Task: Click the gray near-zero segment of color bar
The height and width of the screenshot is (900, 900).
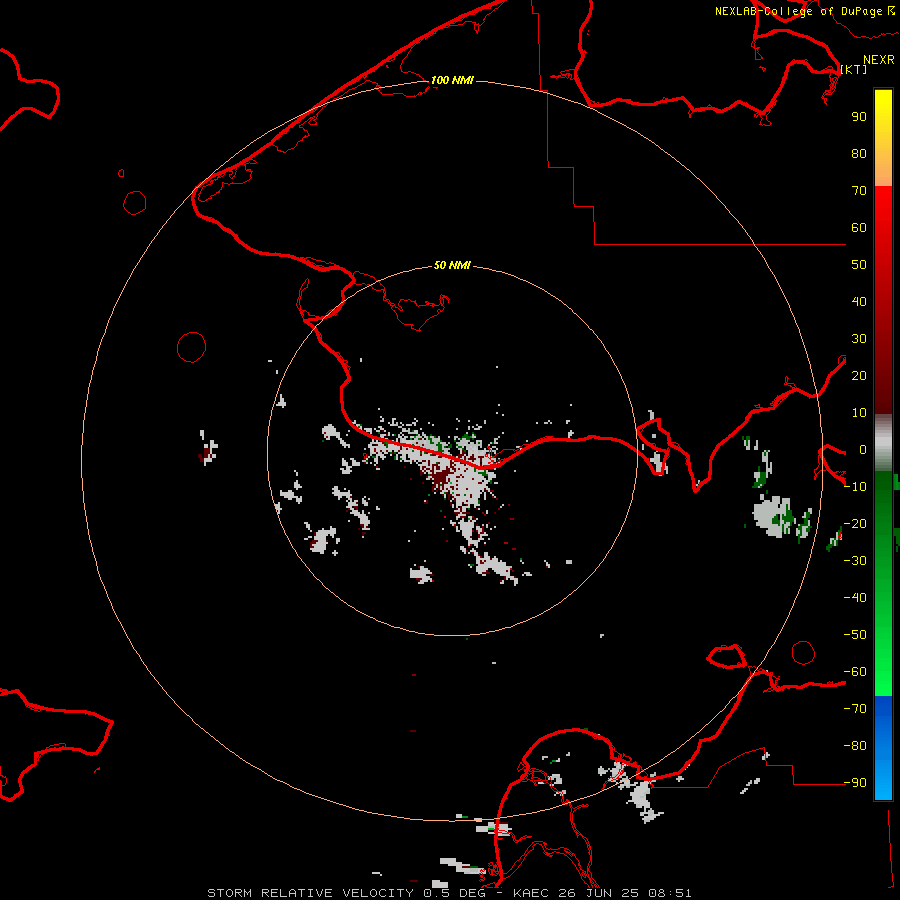Action: click(x=883, y=442)
